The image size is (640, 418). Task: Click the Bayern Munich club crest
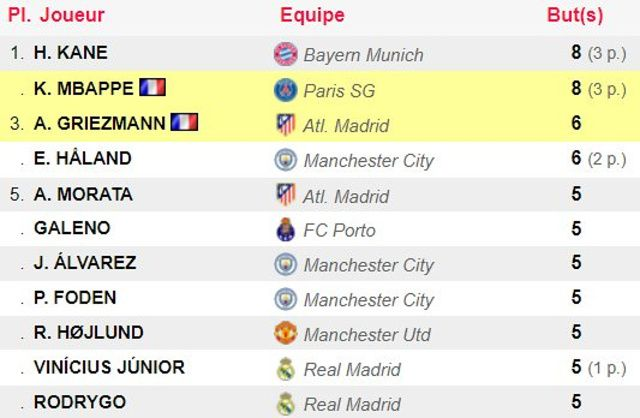pos(285,54)
